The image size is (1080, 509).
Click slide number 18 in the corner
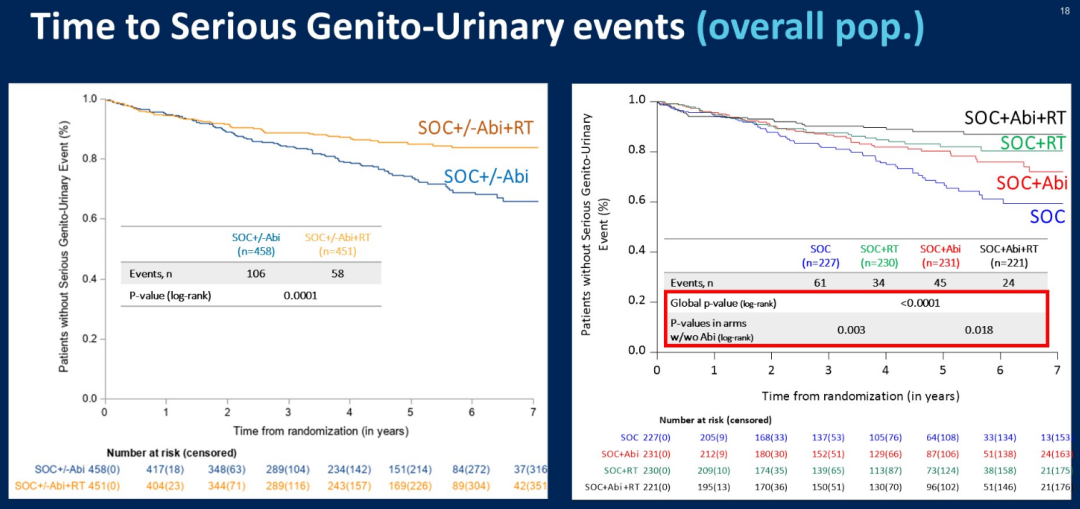(x=1063, y=9)
